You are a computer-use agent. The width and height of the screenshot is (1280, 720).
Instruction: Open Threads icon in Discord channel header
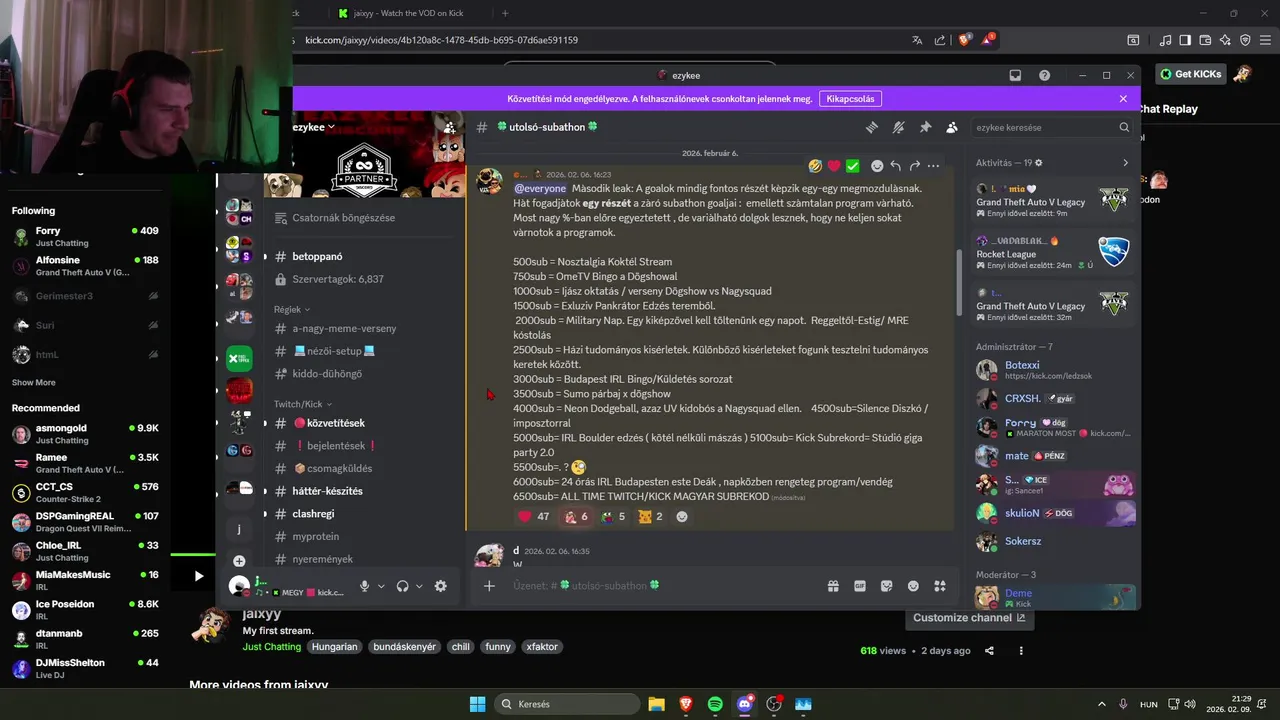pos(872,127)
